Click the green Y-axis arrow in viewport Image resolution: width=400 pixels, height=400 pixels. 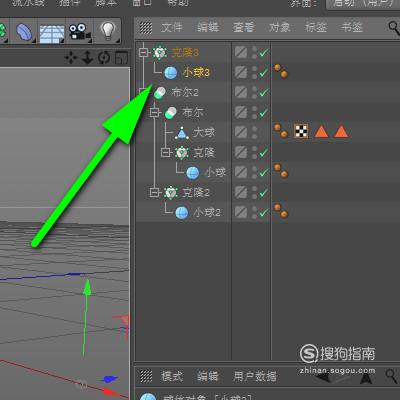(87, 287)
